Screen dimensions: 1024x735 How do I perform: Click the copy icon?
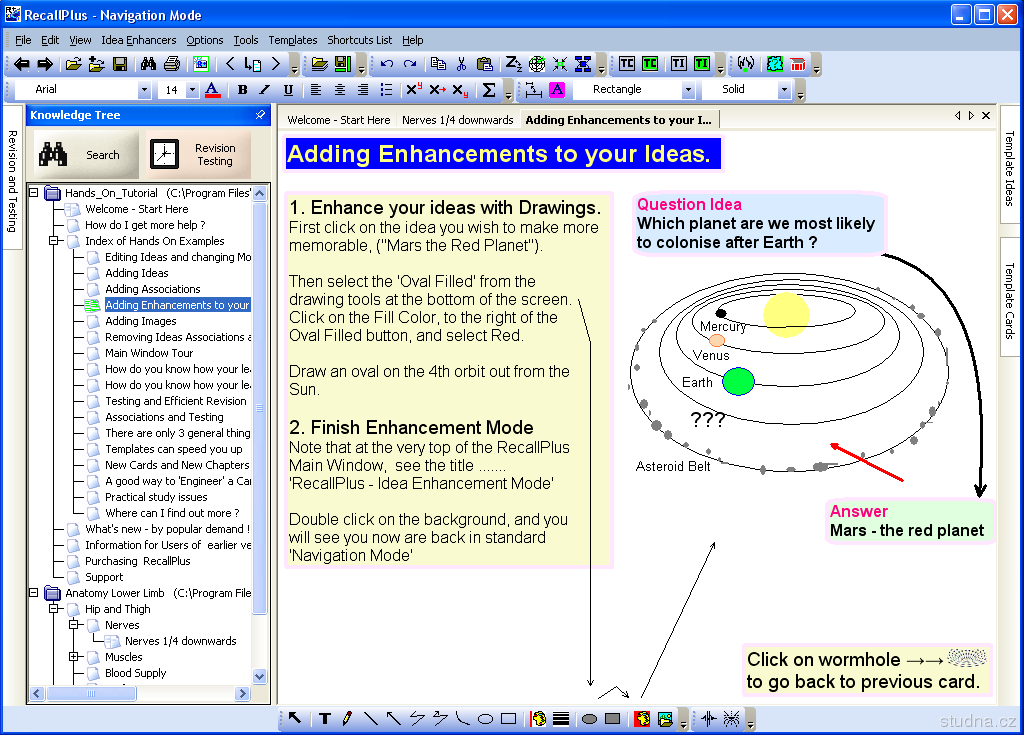(x=438, y=64)
